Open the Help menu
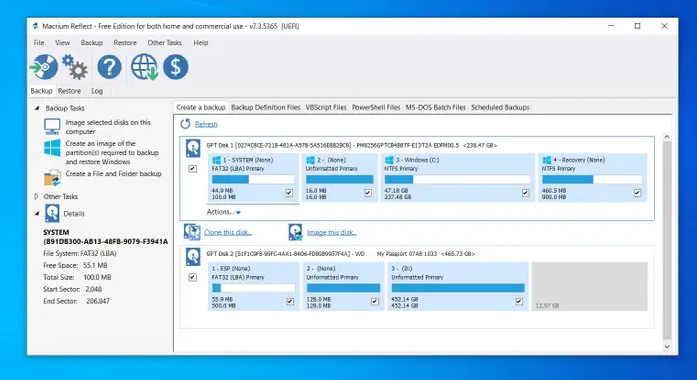Screen dimensions: 697x380 pyautogui.click(x=200, y=43)
